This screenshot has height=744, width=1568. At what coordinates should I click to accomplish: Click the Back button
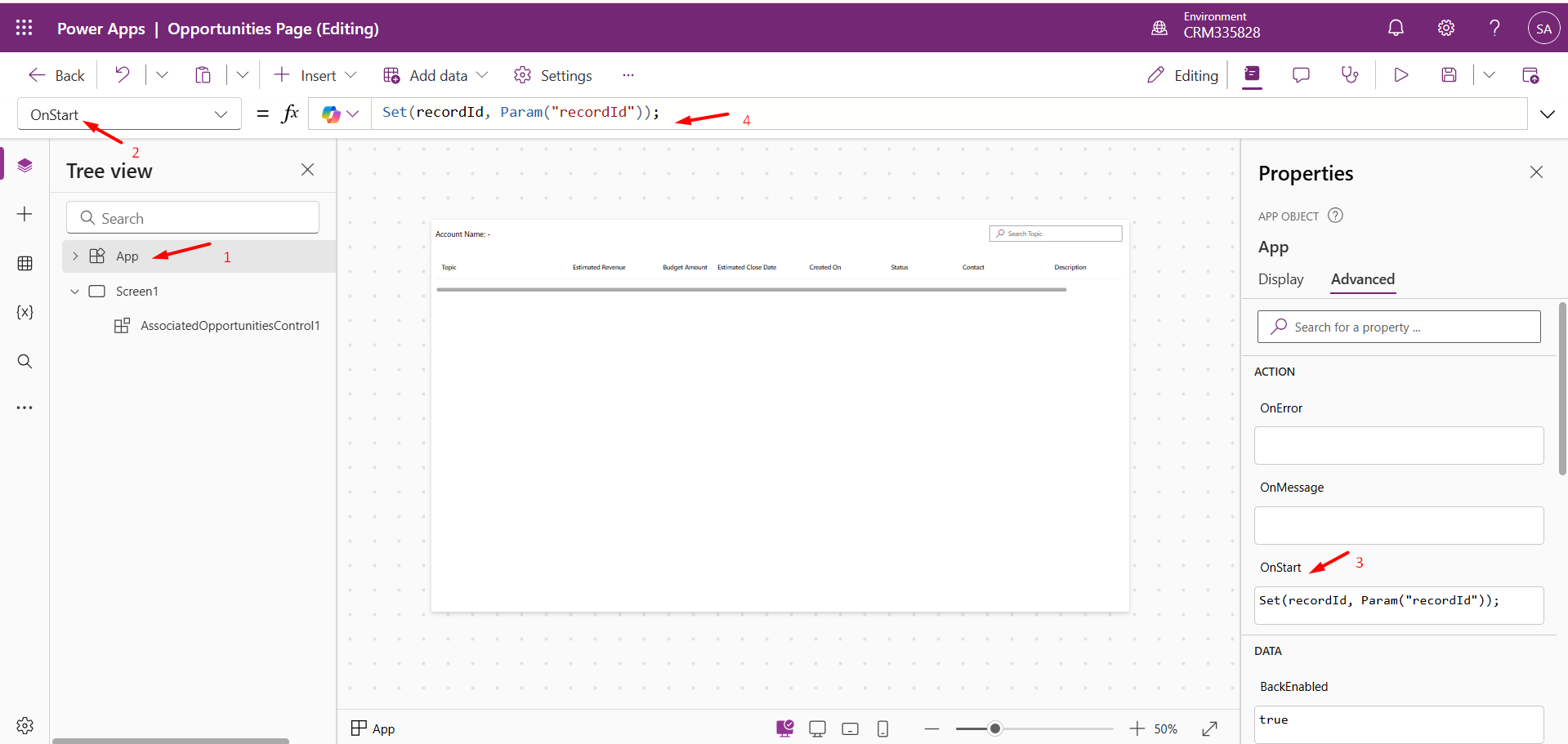click(57, 75)
